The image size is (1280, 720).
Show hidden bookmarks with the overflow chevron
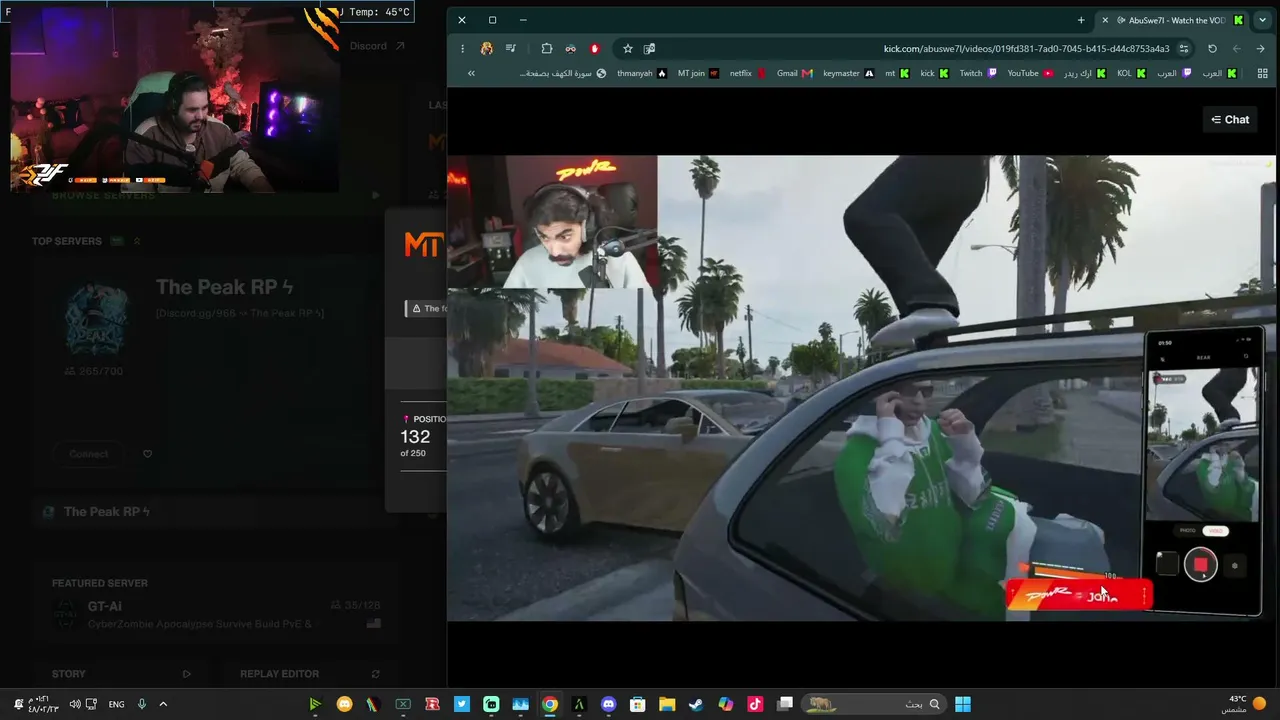pyautogui.click(x=471, y=73)
